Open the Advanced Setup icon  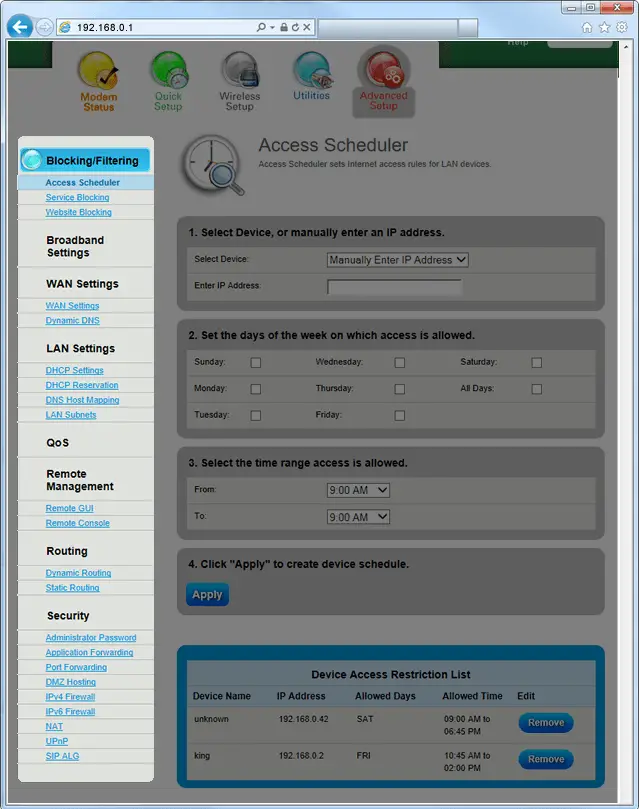[384, 80]
